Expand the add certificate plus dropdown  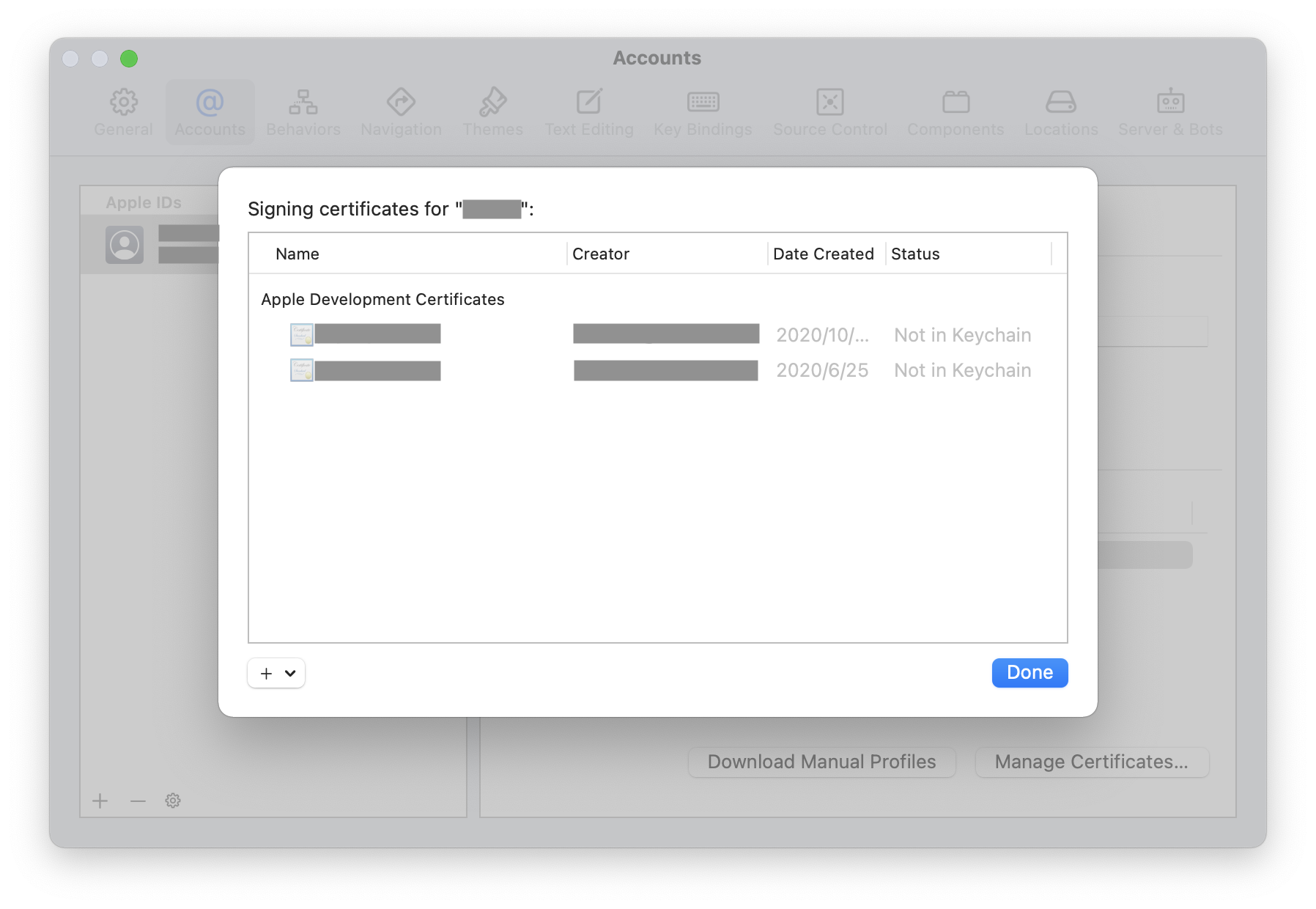pyautogui.click(x=276, y=673)
